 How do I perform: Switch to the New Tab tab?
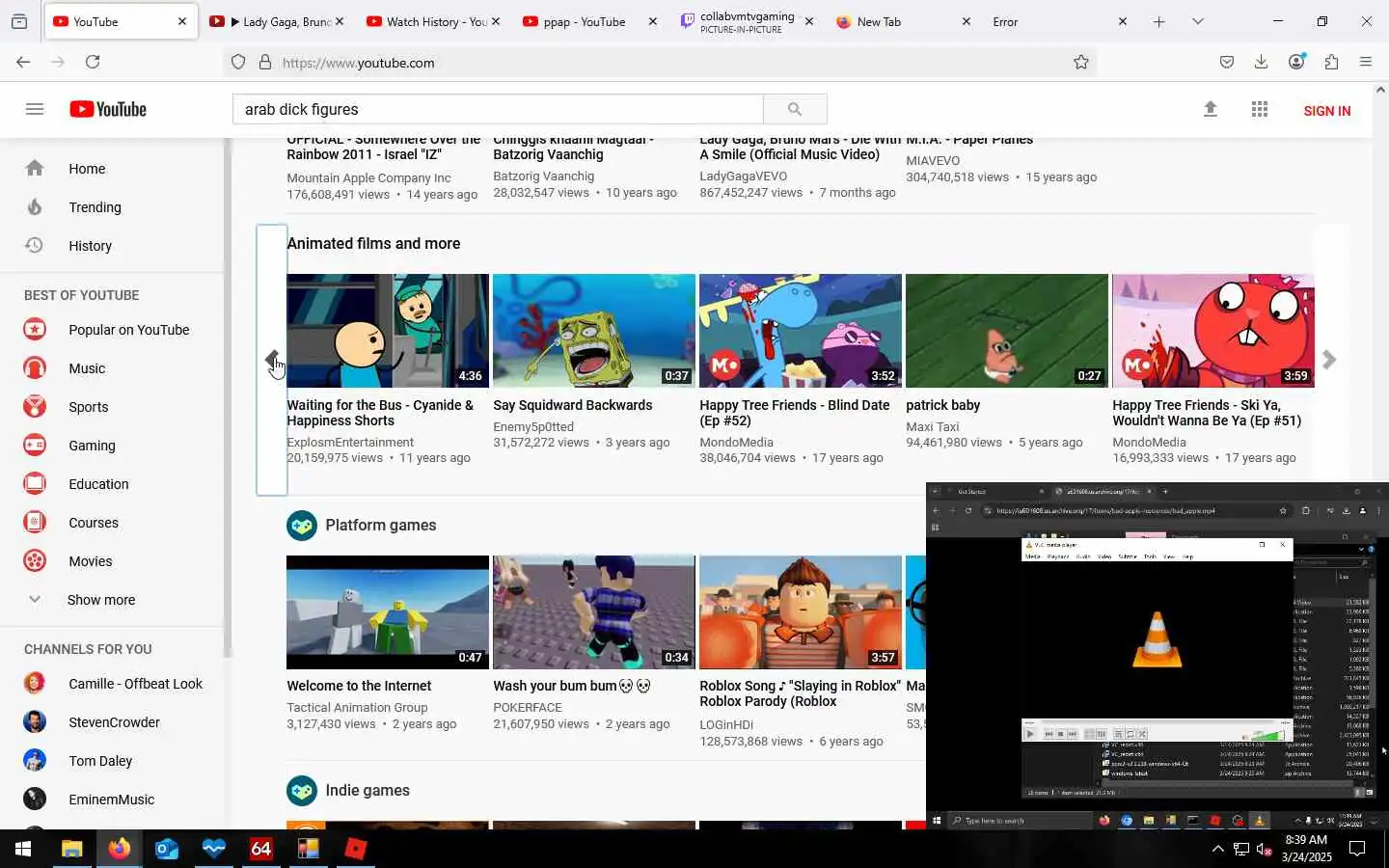pyautogui.click(x=902, y=21)
